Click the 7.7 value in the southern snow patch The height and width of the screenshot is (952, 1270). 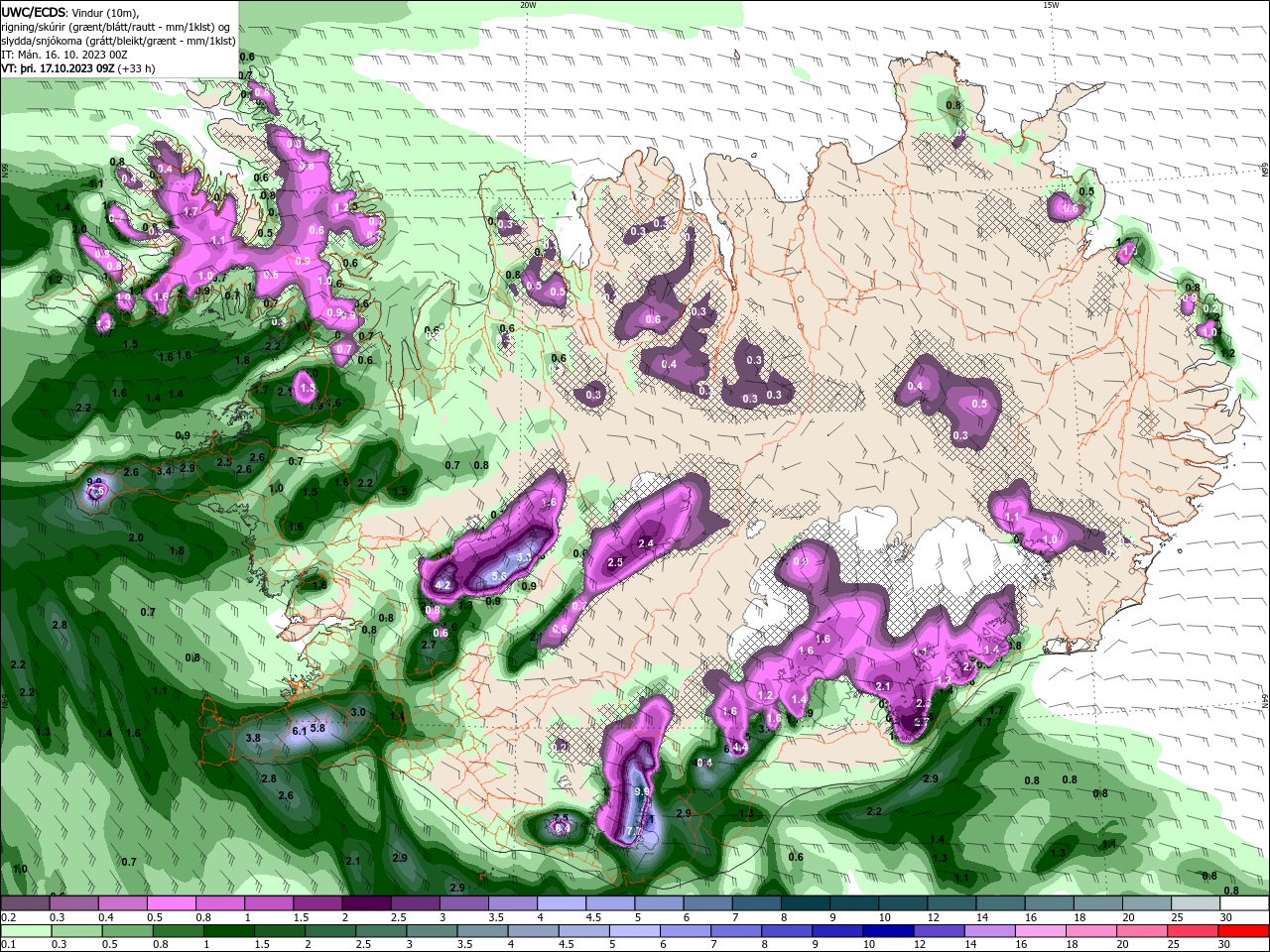pos(633,831)
